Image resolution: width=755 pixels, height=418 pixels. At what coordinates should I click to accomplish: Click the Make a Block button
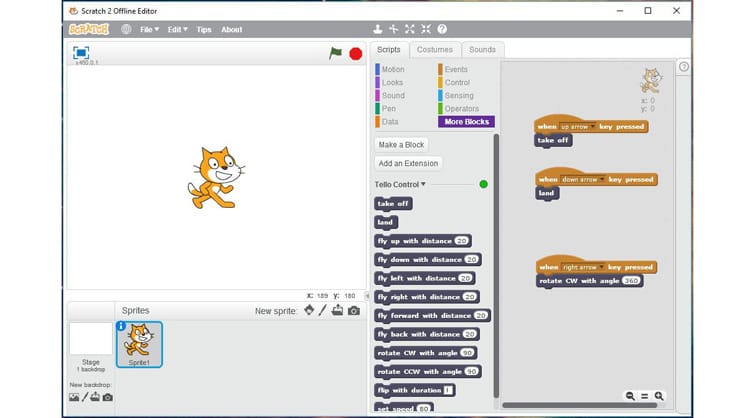click(401, 144)
